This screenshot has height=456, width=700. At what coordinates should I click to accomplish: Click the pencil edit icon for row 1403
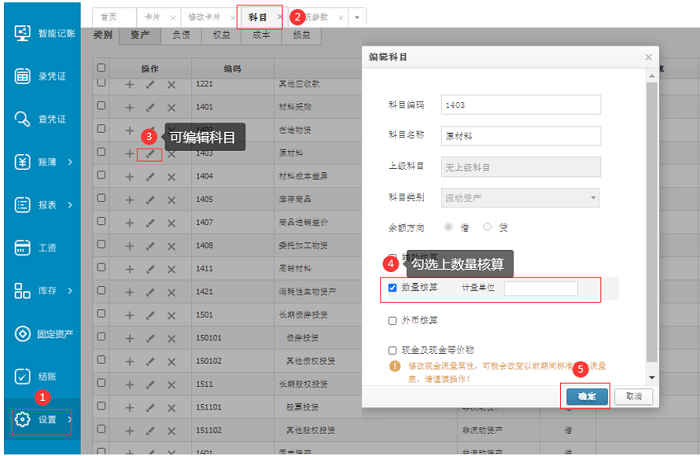tap(150, 154)
